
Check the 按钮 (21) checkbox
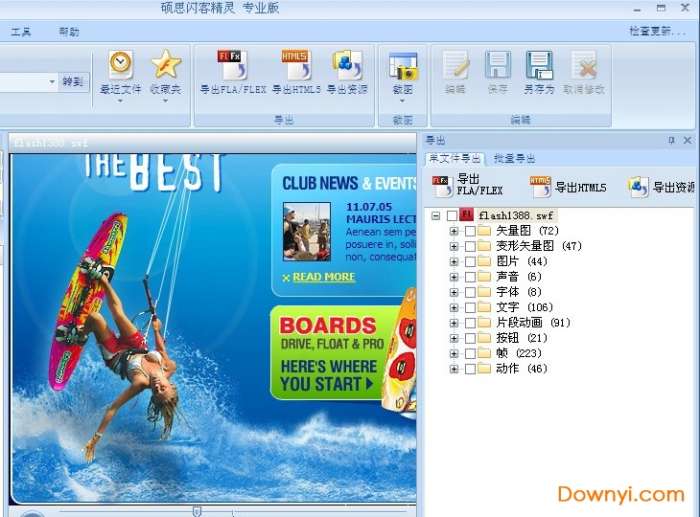(470, 338)
